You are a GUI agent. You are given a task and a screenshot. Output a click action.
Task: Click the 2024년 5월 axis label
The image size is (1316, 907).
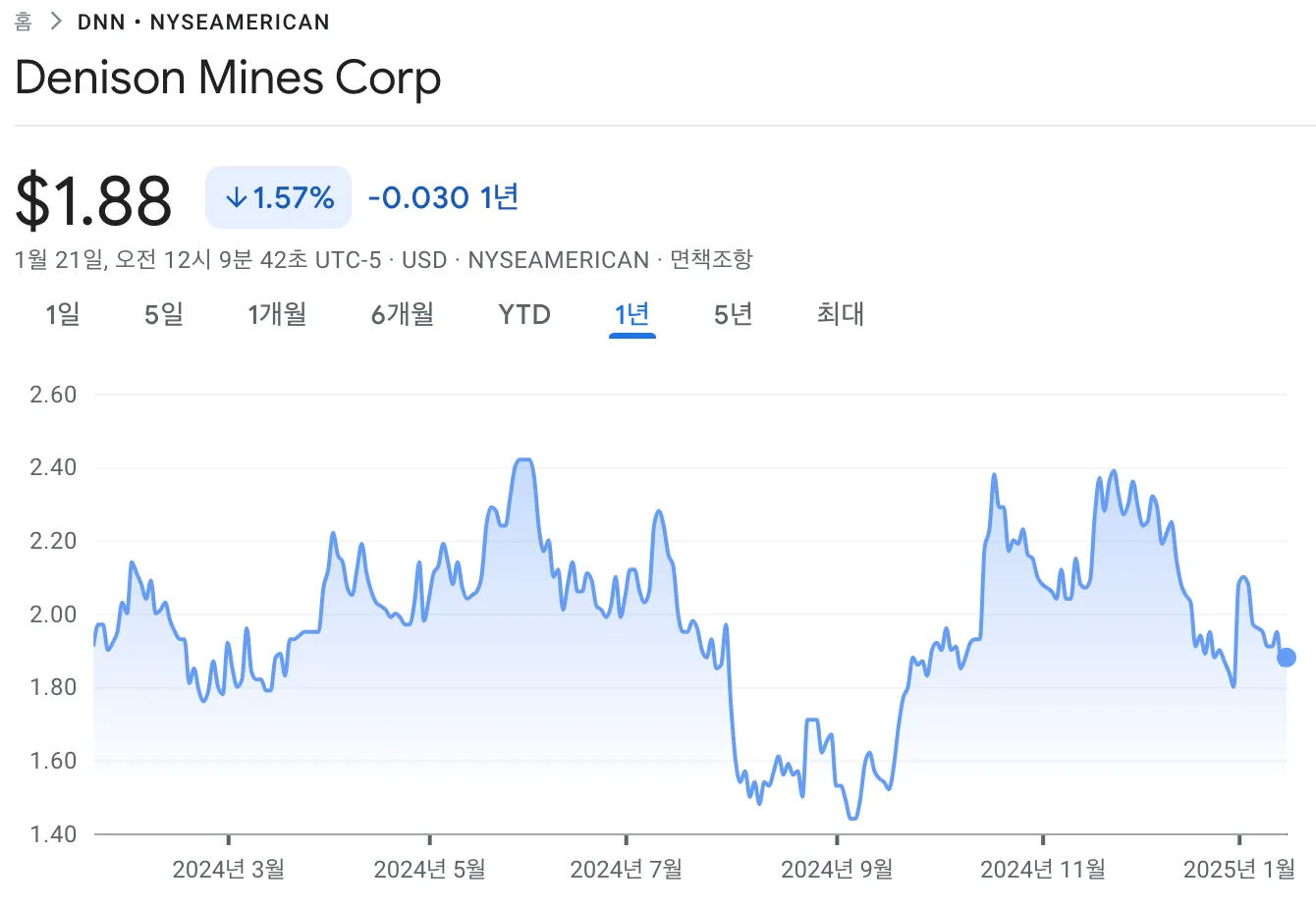430,869
